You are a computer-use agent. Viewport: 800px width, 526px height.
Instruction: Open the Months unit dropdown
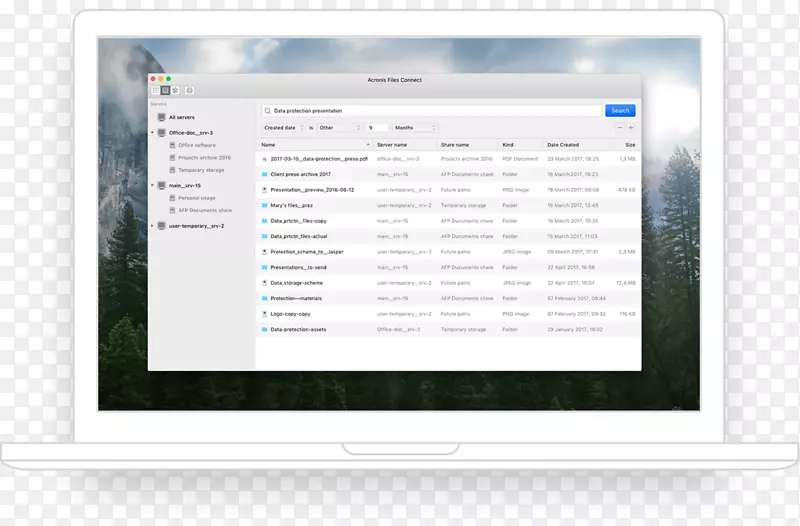(x=414, y=128)
